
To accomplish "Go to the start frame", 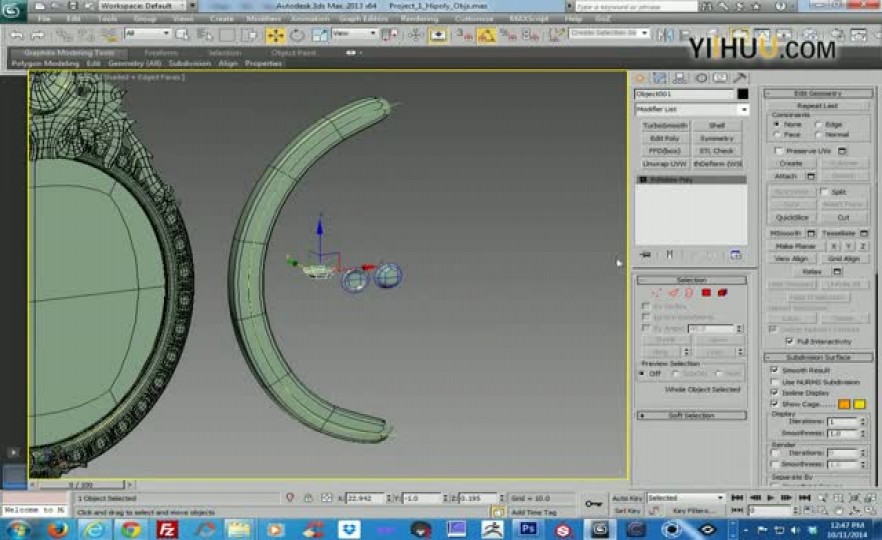I will pos(737,498).
